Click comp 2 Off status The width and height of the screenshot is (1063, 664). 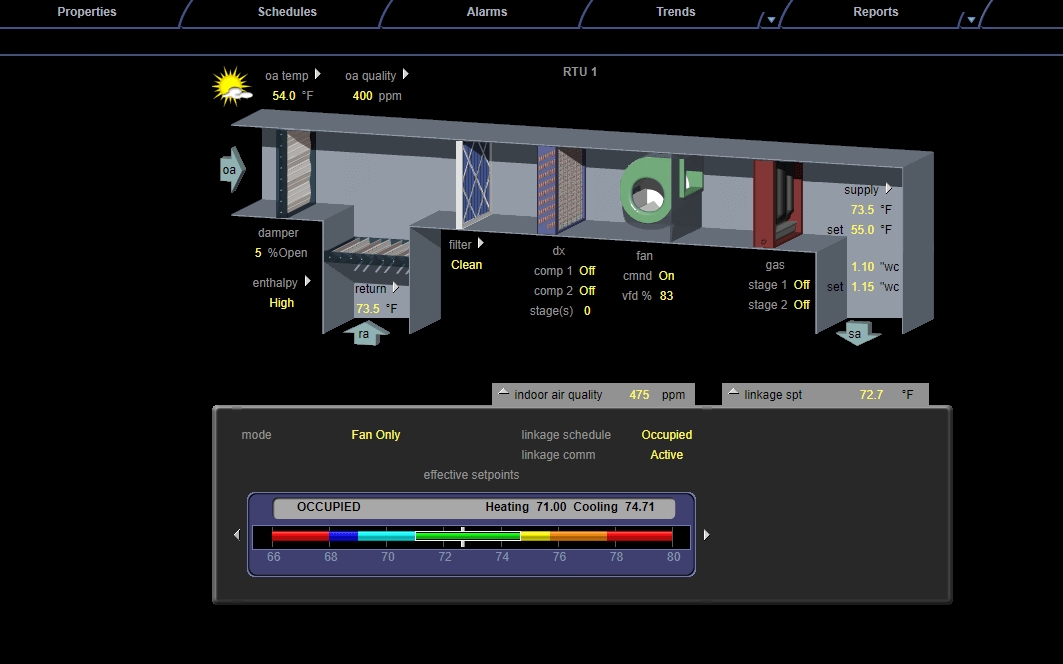coord(587,290)
